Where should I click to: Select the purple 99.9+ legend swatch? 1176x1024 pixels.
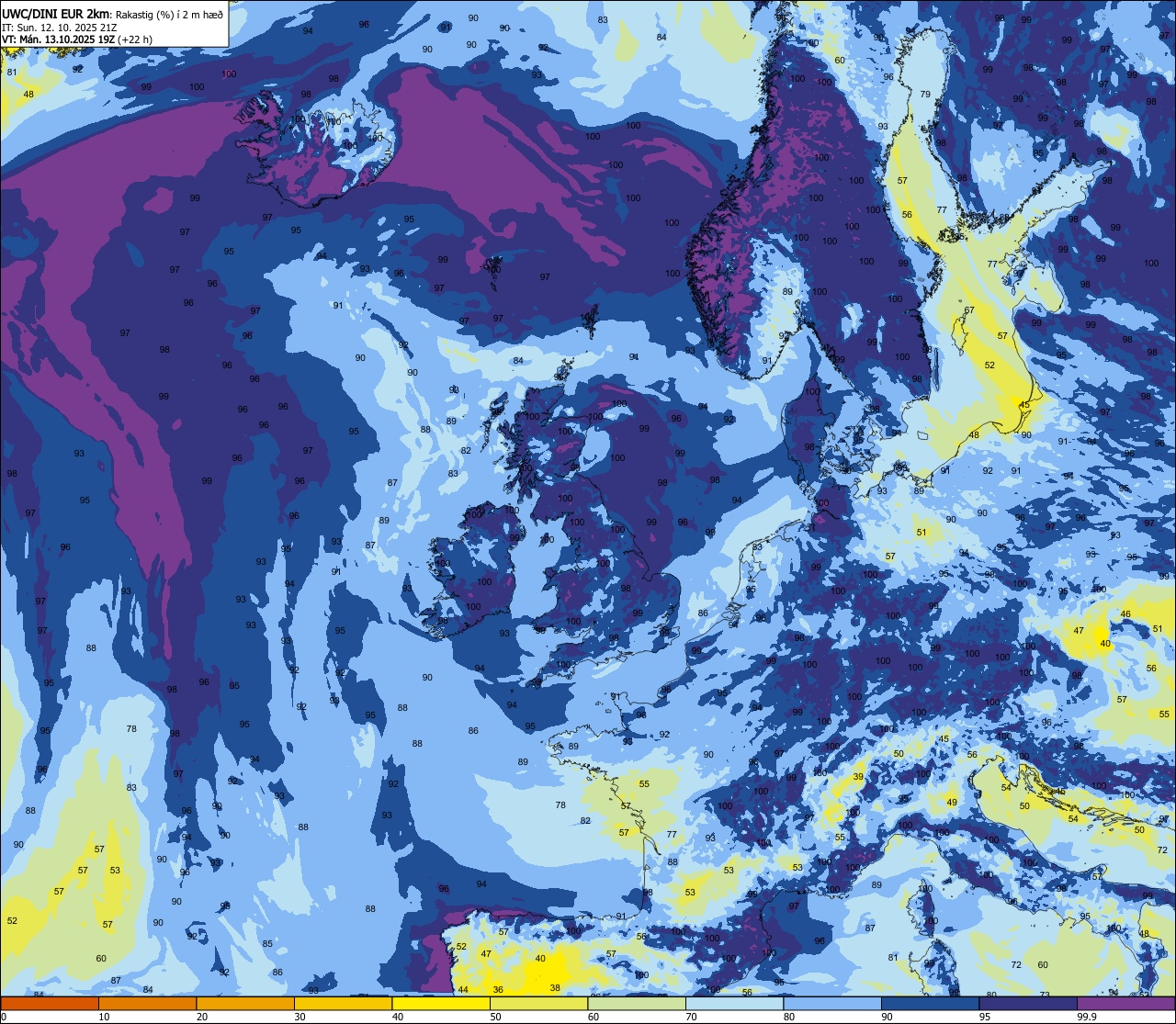tap(1125, 1003)
